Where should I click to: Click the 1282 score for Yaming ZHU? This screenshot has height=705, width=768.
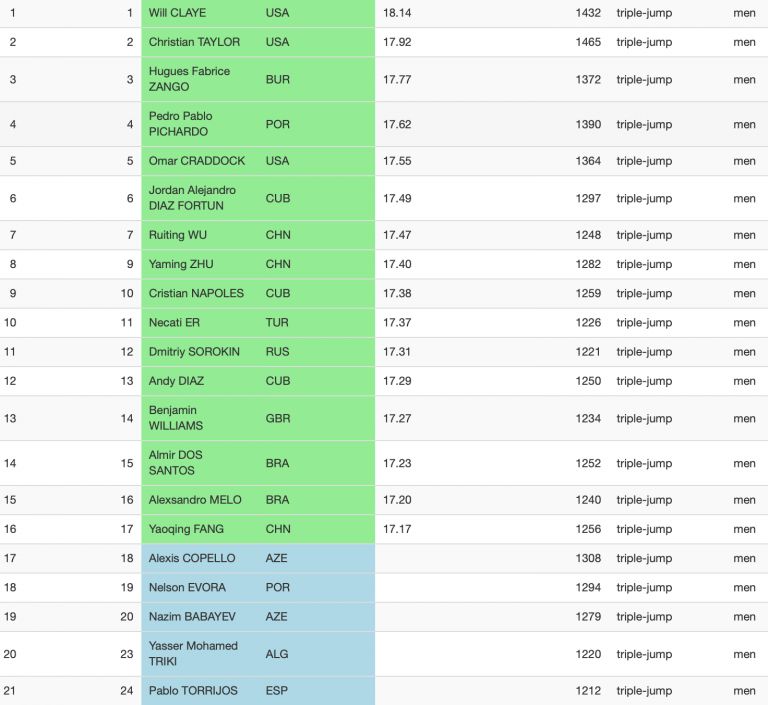click(x=588, y=264)
